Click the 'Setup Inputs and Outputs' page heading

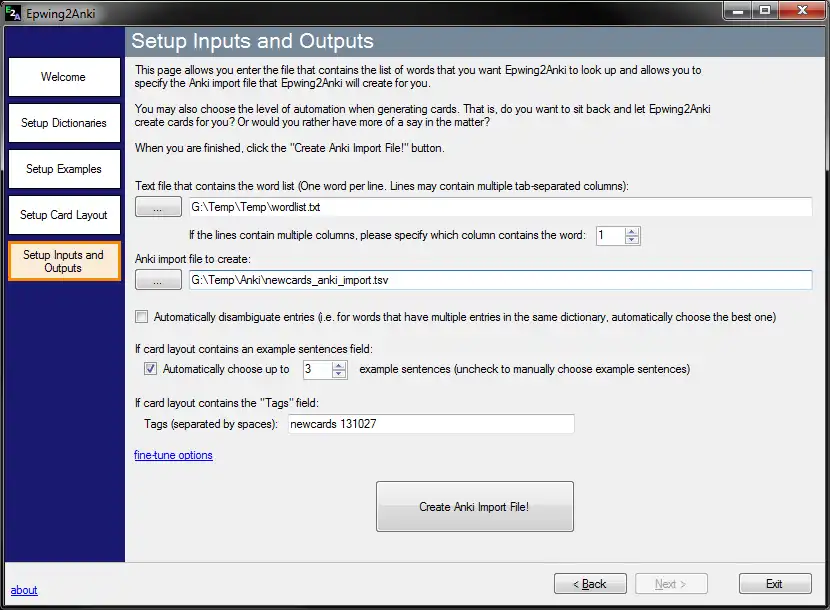pos(252,41)
